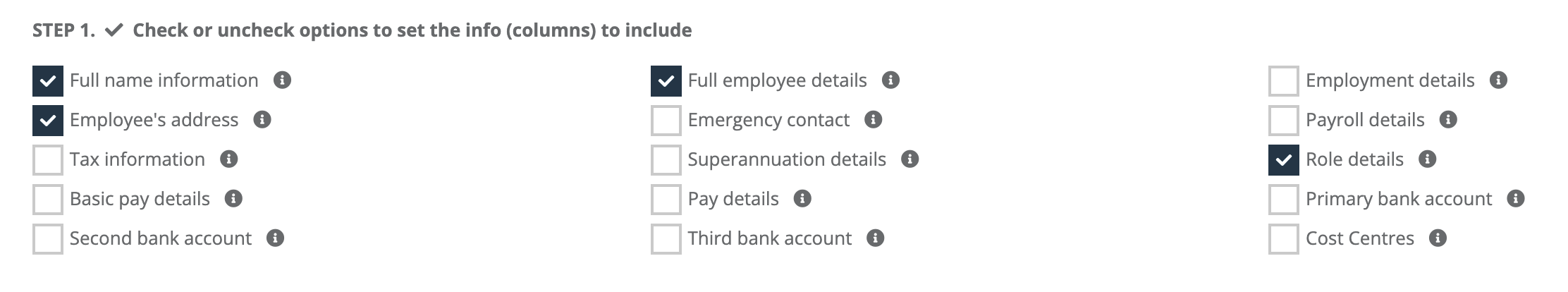Click info icon next to Tax information
1568x292 pixels.
coord(228,159)
